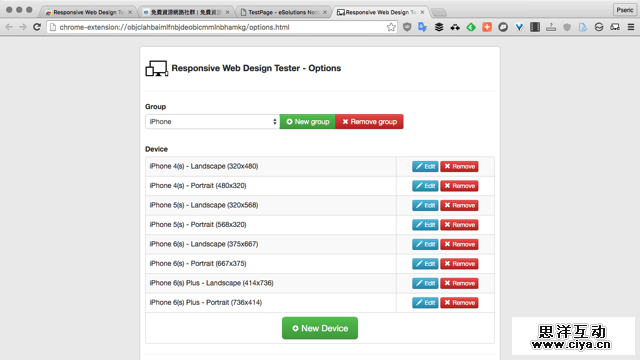Edit iPhone 6(s) Plus Portrait (736x414)

tap(425, 303)
